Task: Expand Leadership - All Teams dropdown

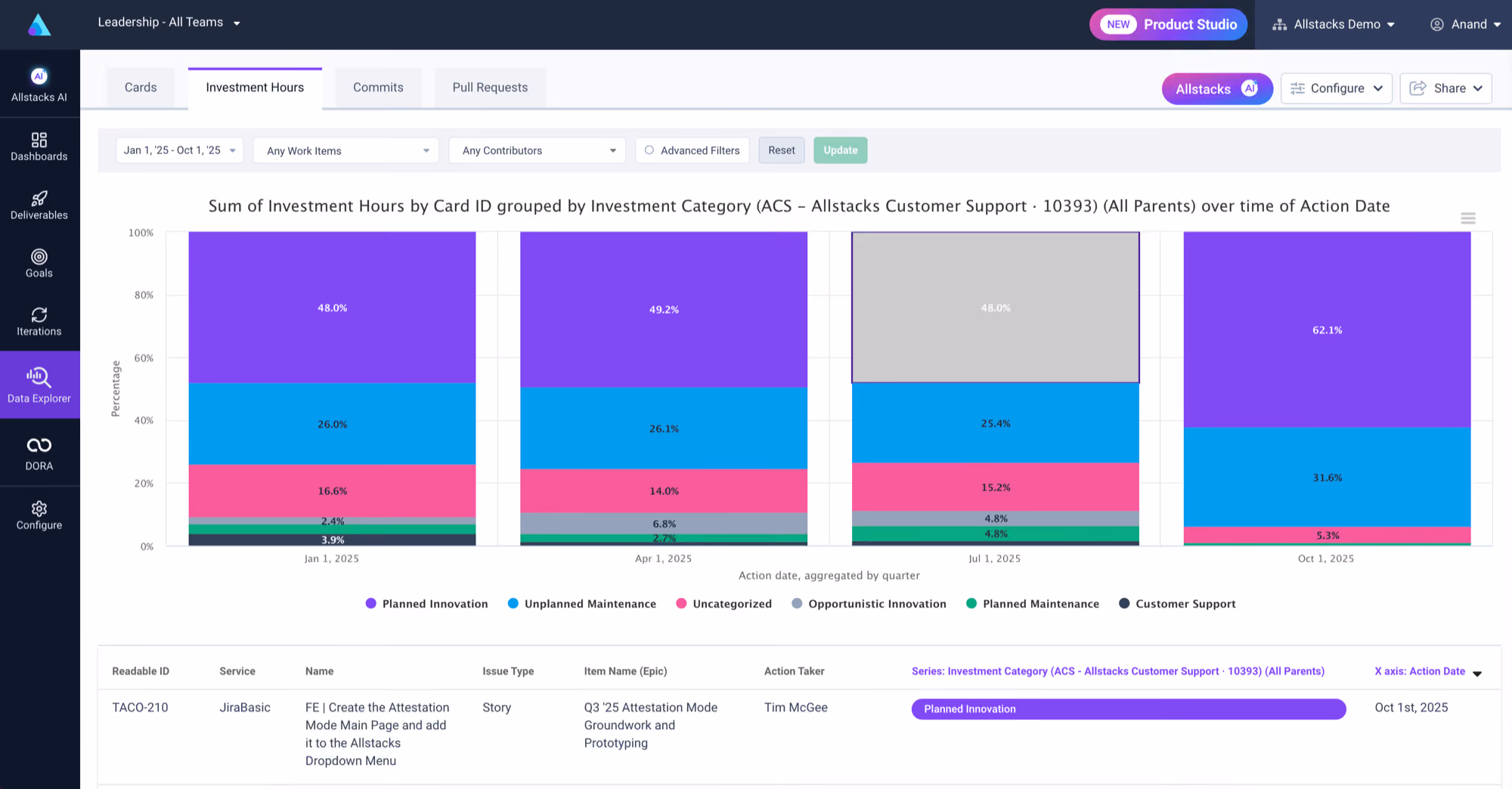Action: [169, 23]
